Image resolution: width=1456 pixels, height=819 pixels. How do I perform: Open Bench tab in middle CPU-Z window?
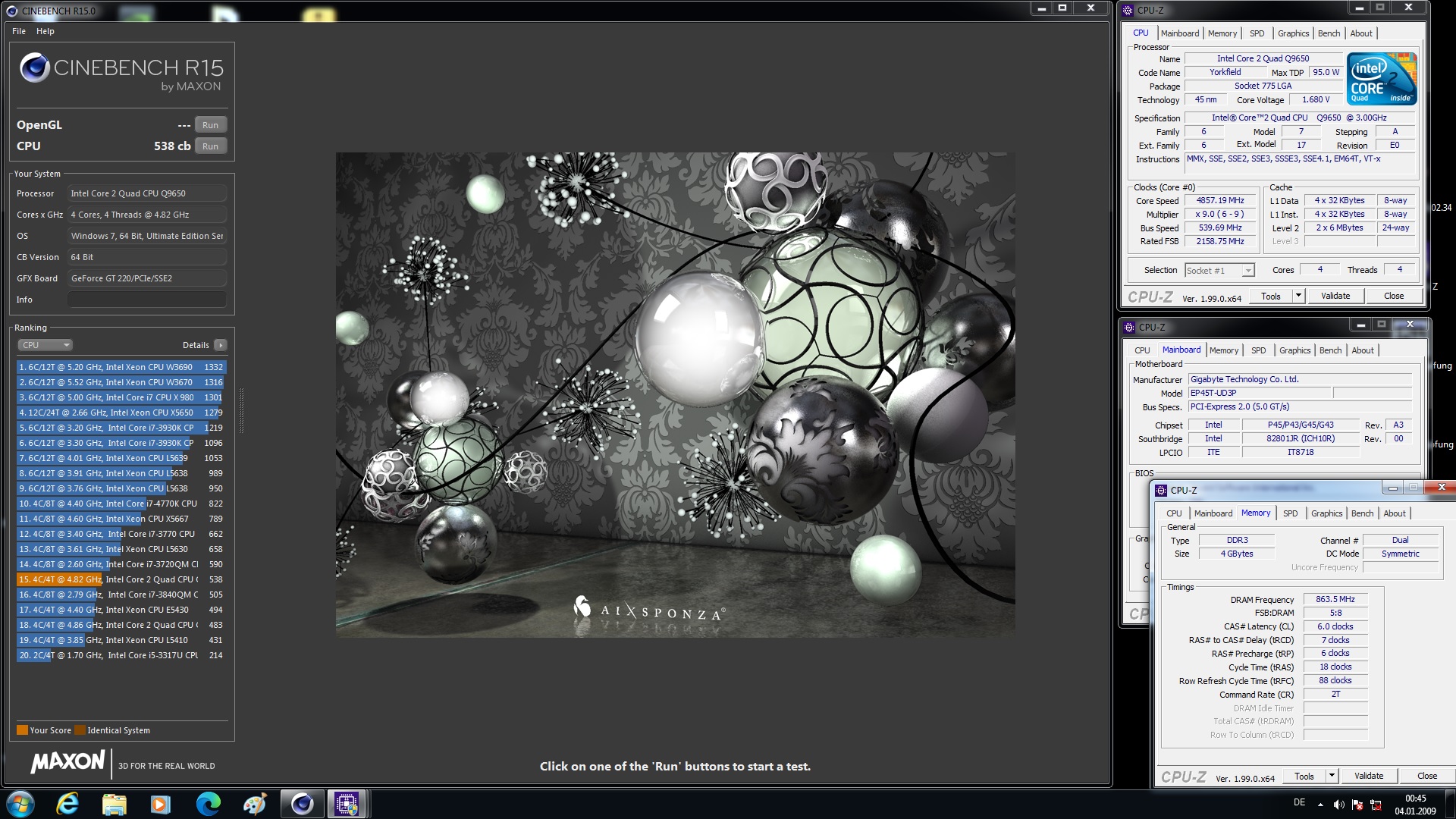(x=1330, y=350)
